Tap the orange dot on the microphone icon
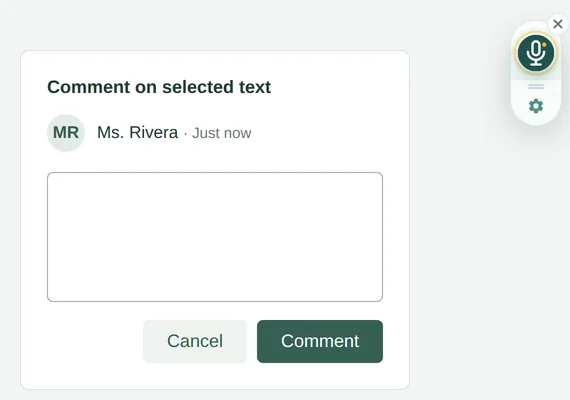Viewport: 570px width, 400px height. click(x=544, y=45)
